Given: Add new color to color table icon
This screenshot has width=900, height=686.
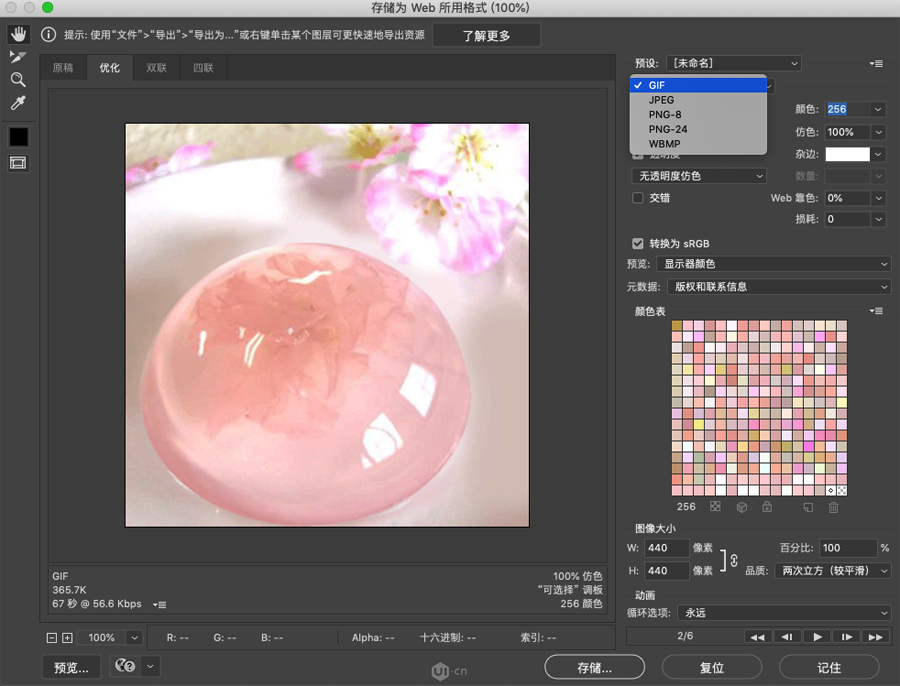Looking at the screenshot, I should [808, 507].
